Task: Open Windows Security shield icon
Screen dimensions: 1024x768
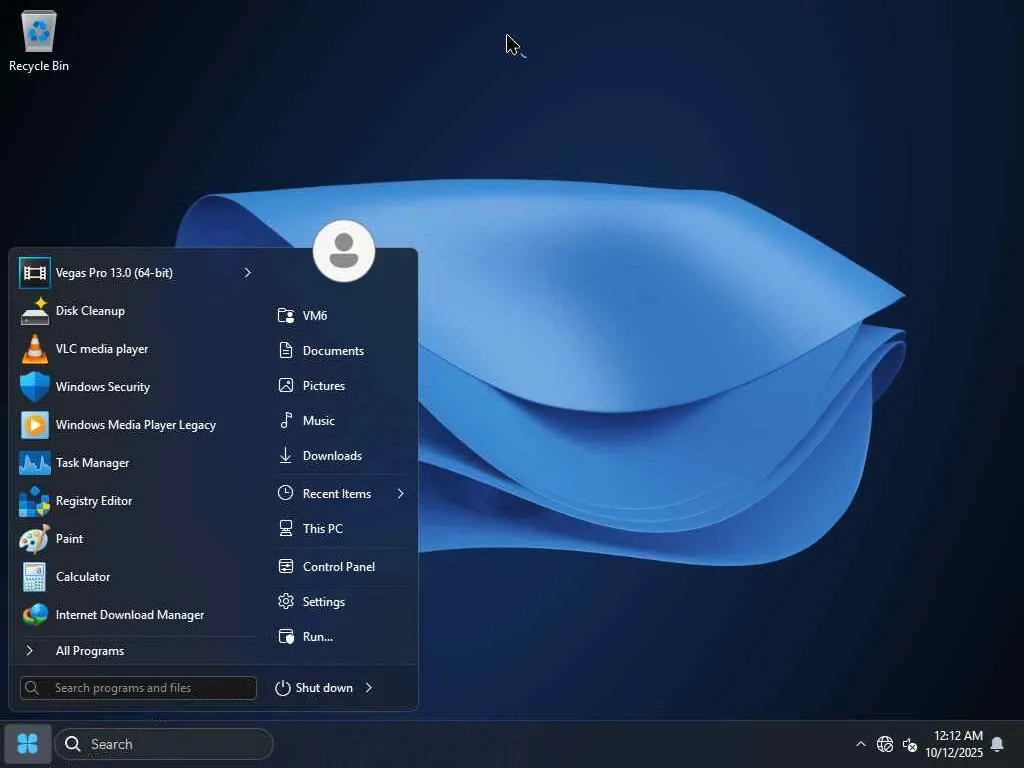Action: point(34,387)
